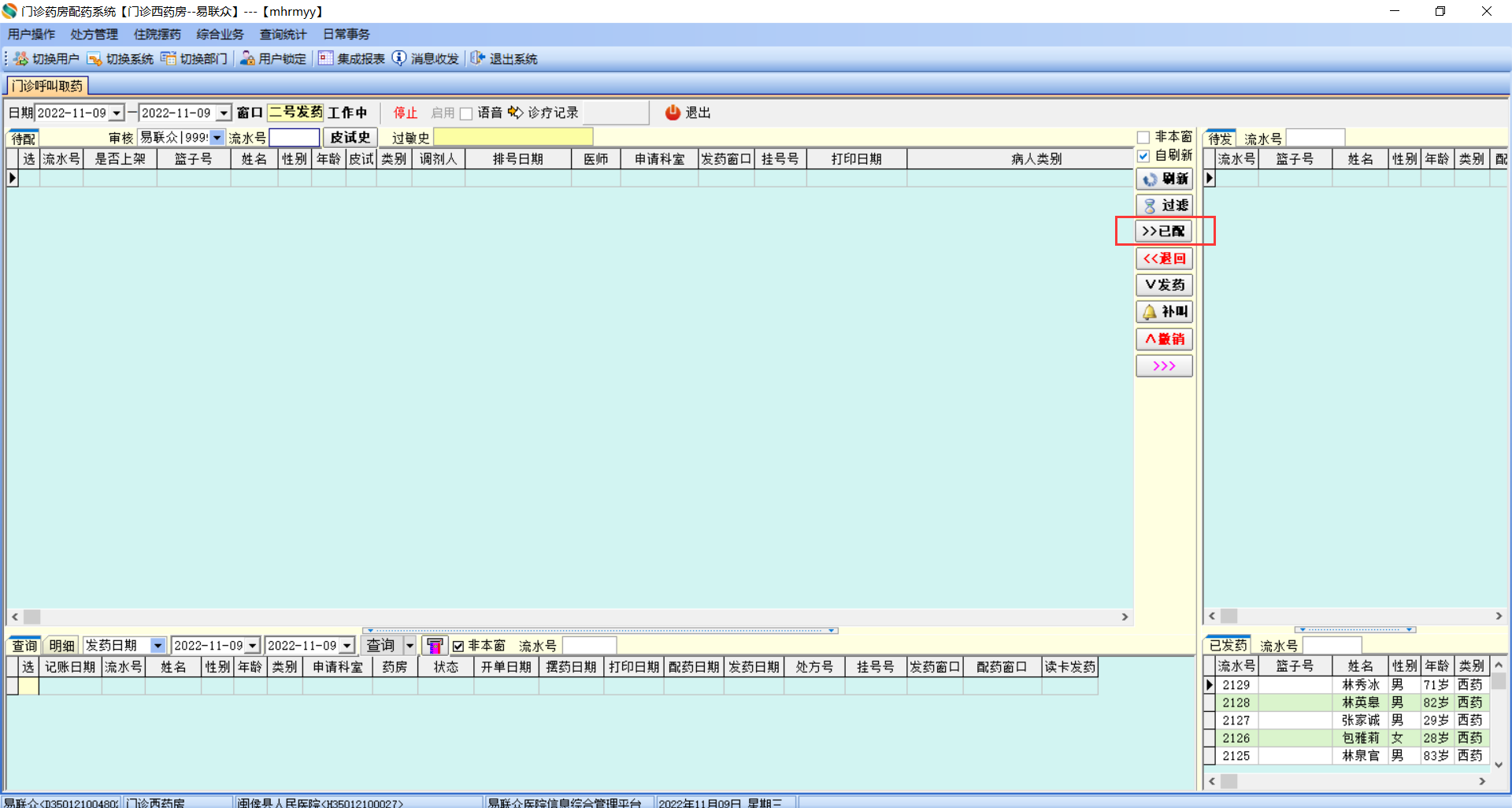Switch to the 待配 tab
Screen dimensions: 1512x808
24,139
